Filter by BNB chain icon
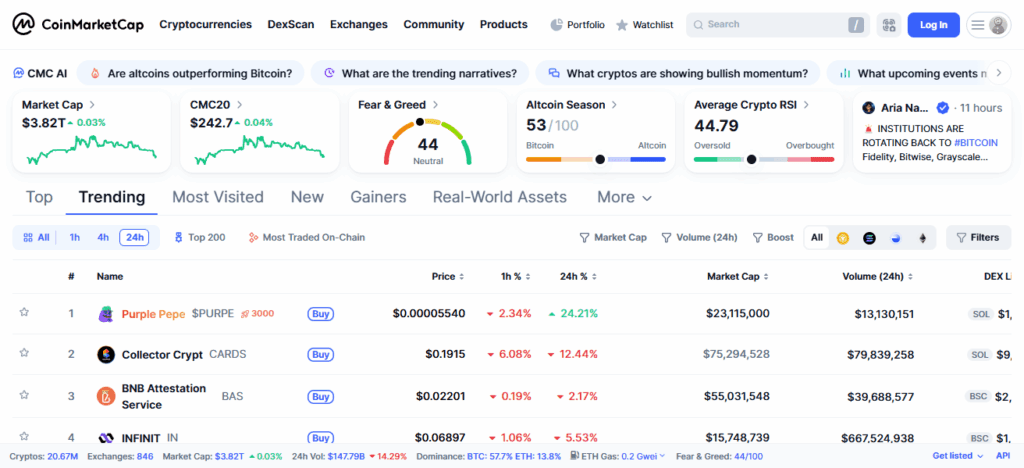The width and height of the screenshot is (1024, 468). pos(842,238)
